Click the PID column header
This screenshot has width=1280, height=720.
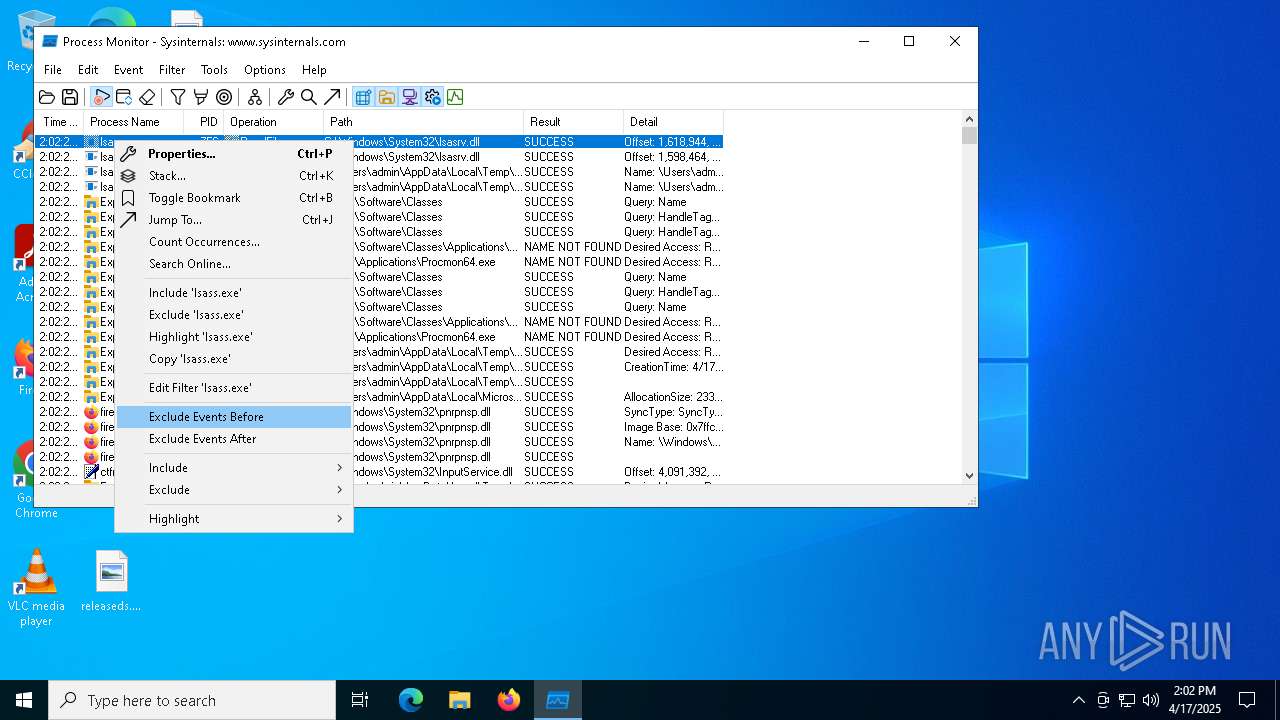[x=204, y=122]
